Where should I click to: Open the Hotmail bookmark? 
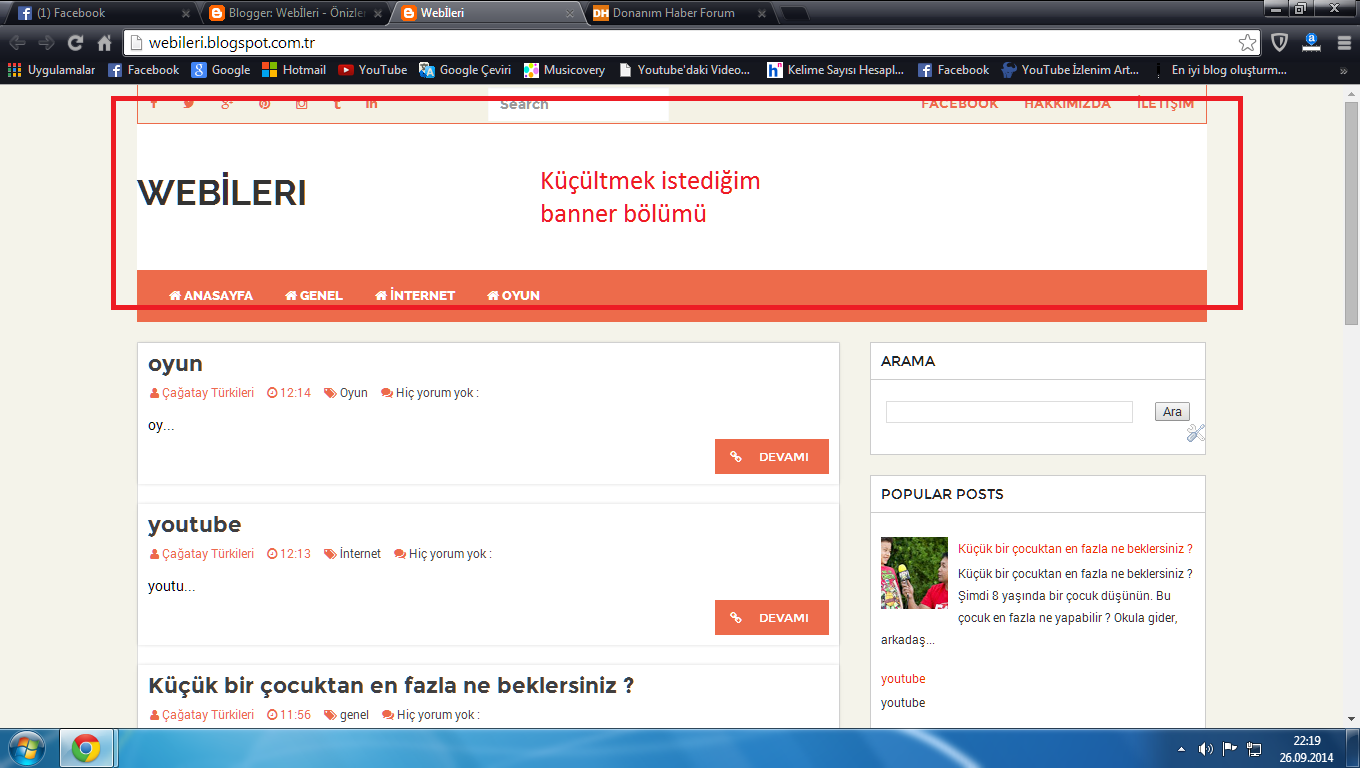pos(294,70)
